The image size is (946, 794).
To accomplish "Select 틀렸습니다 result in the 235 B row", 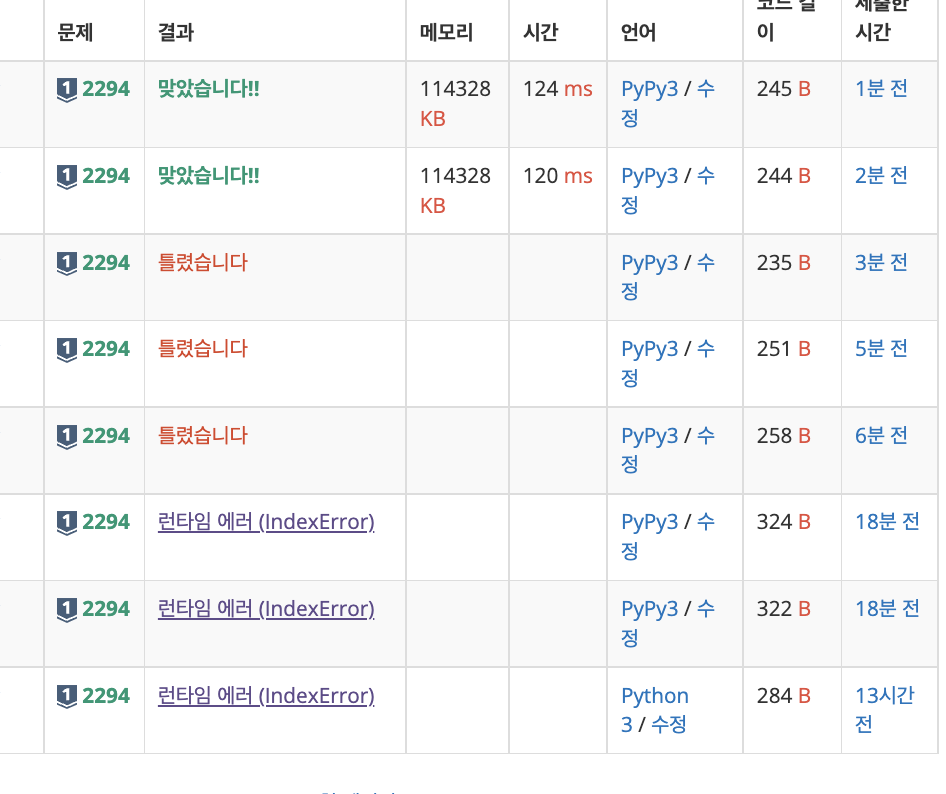I will coord(203,262).
